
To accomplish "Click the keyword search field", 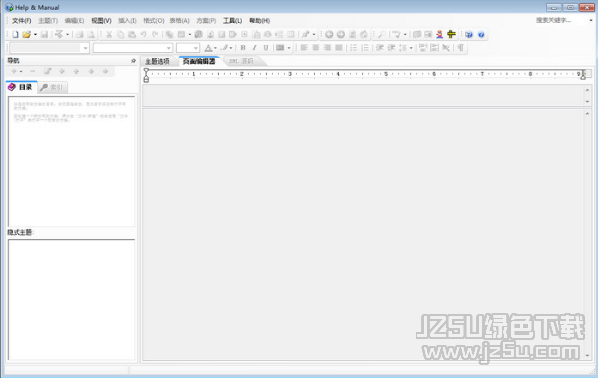I will (x=561, y=20).
